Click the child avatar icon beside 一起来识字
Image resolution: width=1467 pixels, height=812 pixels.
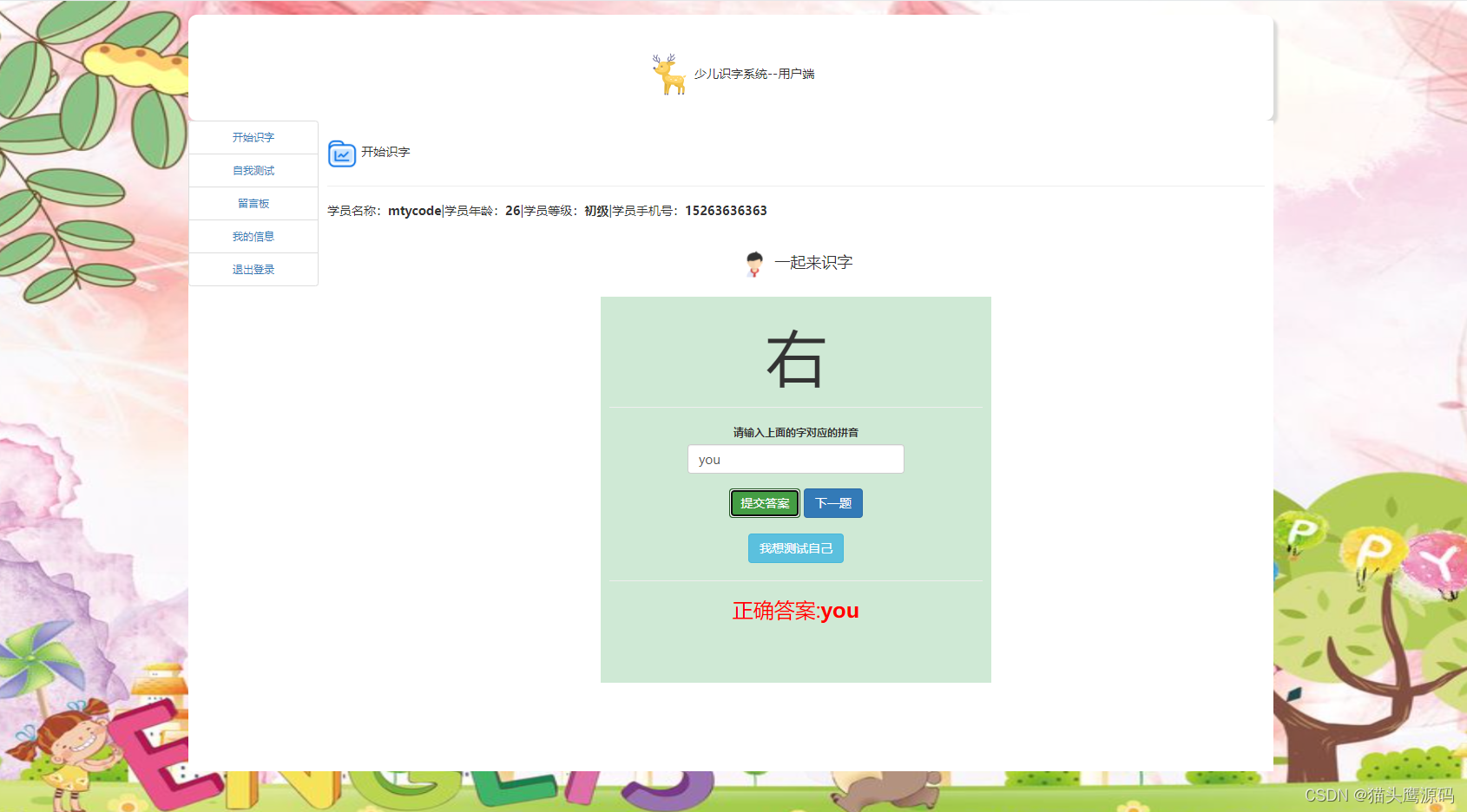(x=754, y=264)
